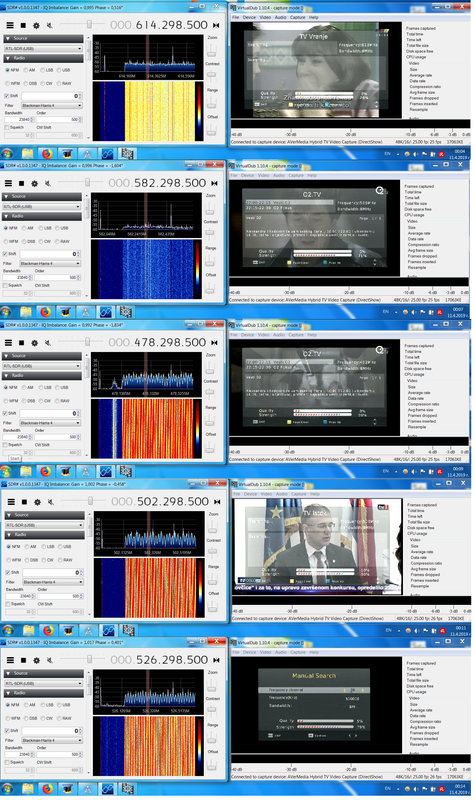Image resolution: width=475 pixels, height=800 pixels.
Task: Open the hamburger menu in the SDR# 614.298.500 window
Action: 10,25
